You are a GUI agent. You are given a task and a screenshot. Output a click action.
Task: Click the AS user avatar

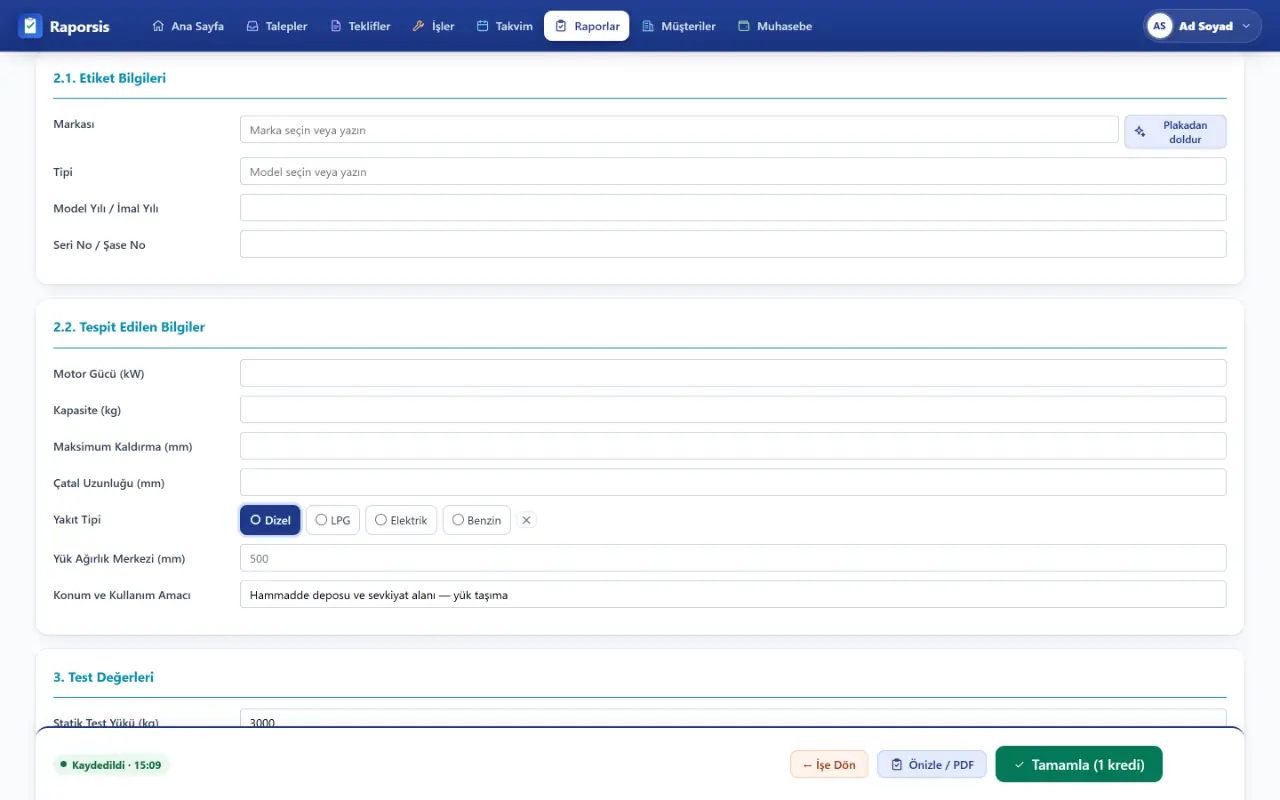click(1160, 26)
